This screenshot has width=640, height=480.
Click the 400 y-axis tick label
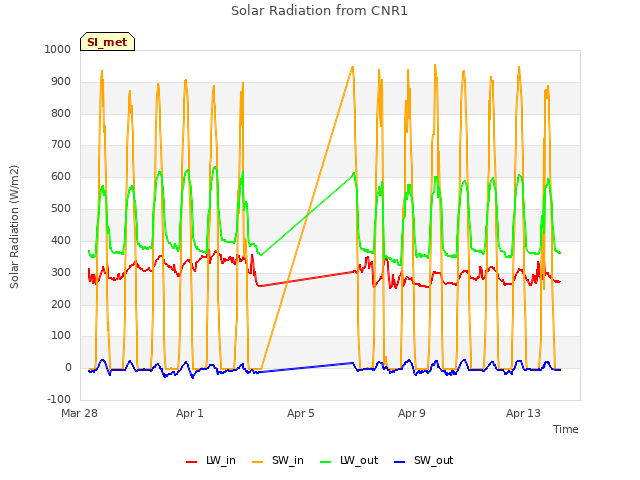coord(61,240)
